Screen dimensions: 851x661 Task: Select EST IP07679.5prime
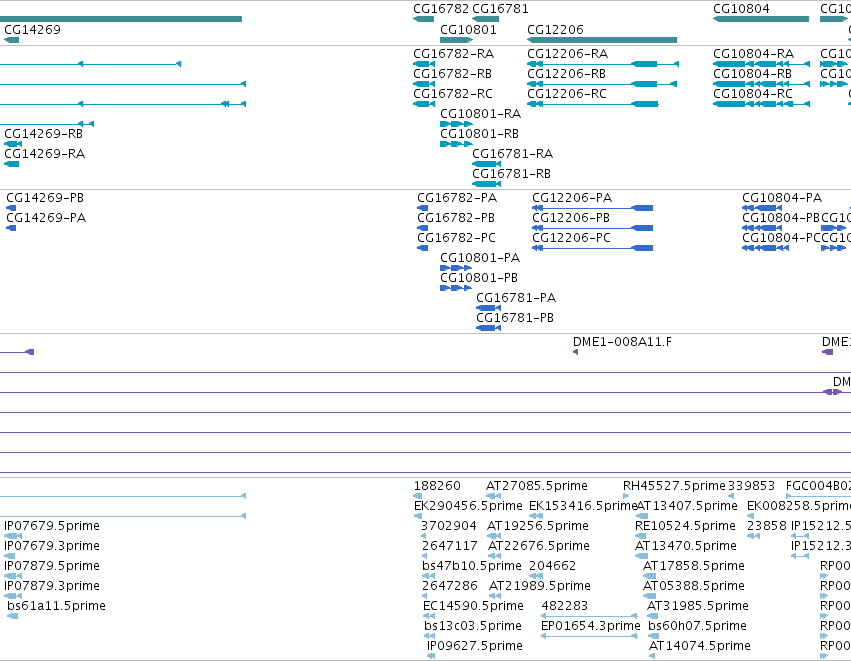52,526
